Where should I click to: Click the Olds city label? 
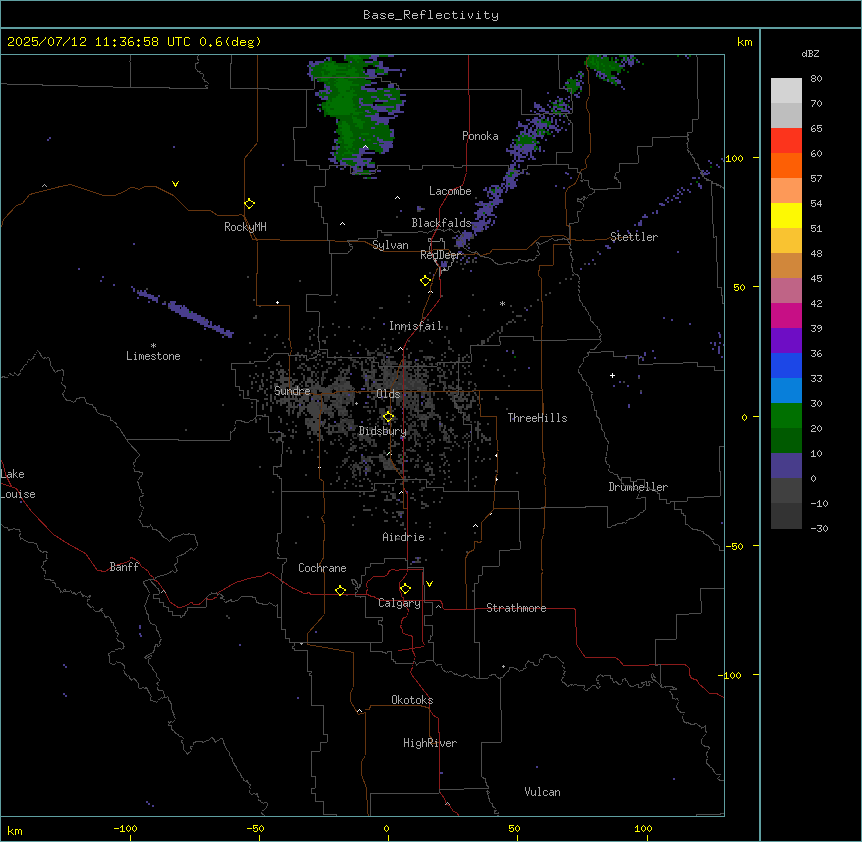[x=388, y=394]
